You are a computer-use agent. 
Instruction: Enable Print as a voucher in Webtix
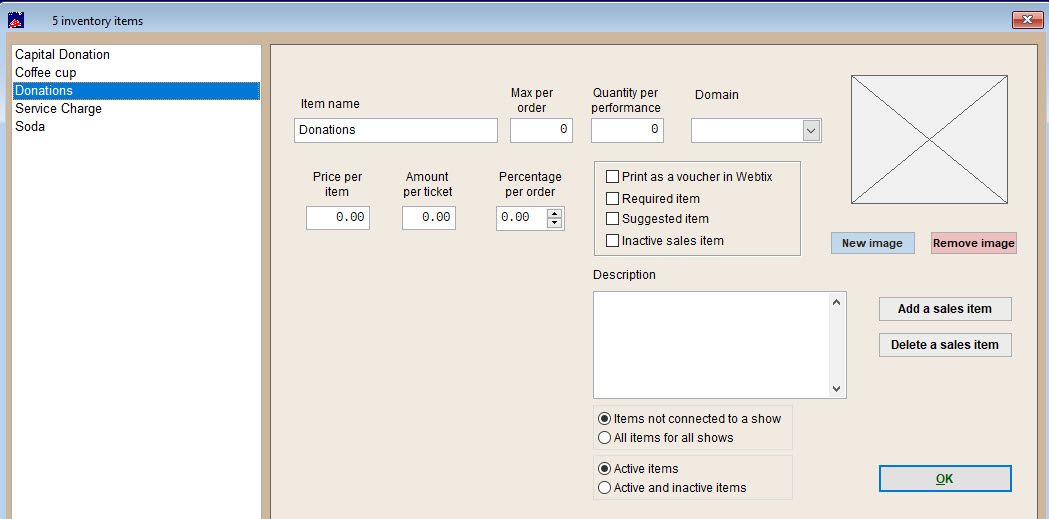[x=613, y=177]
